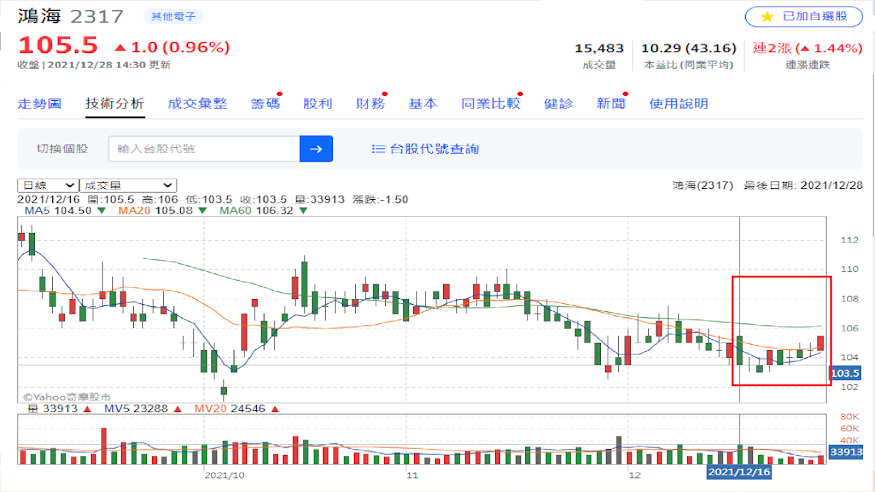Click the MA5 104.50 label

tap(58, 210)
